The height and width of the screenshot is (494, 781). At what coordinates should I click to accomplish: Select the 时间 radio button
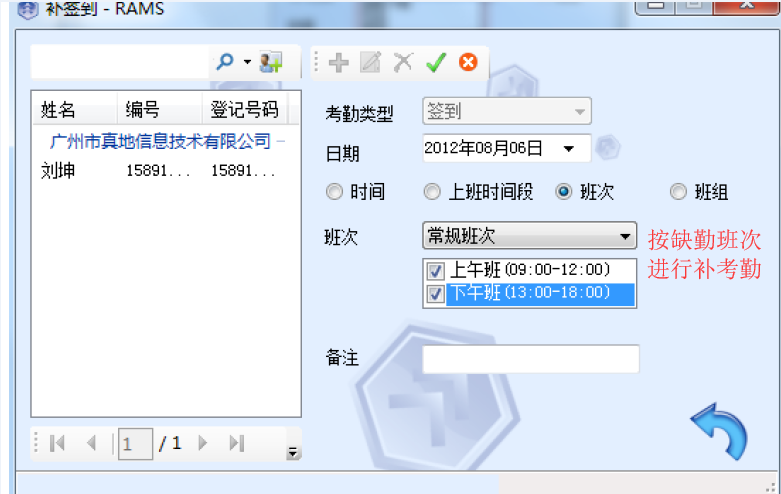coord(334,192)
